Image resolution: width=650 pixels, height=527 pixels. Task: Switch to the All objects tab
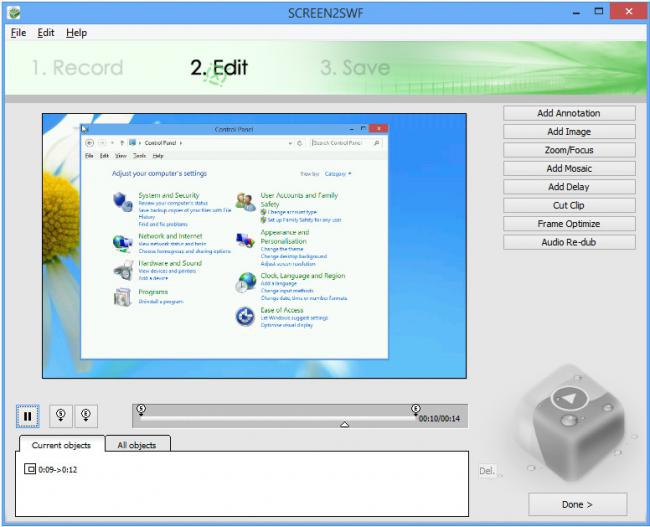pyautogui.click(x=137, y=445)
